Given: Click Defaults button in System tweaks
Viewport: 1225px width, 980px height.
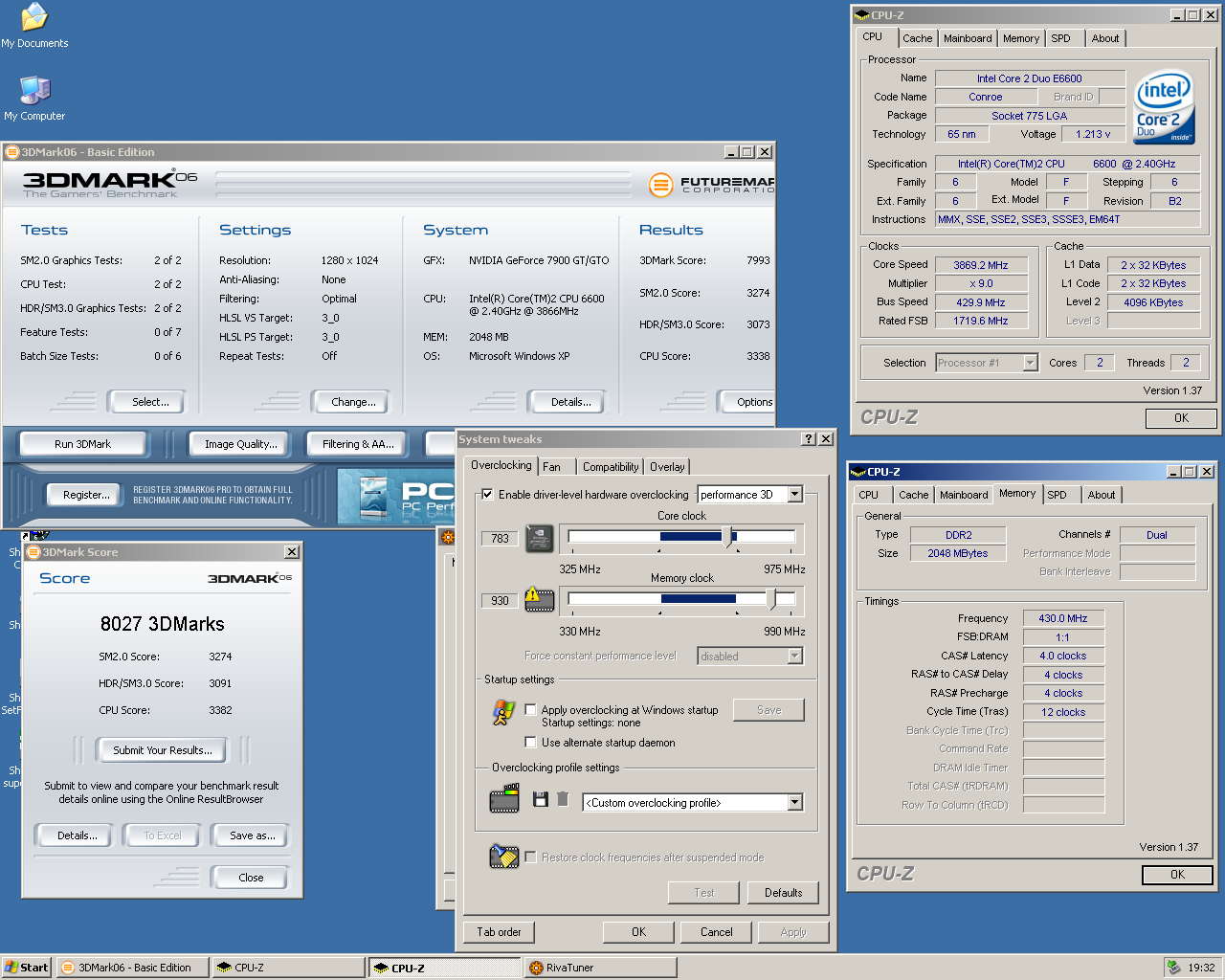Looking at the screenshot, I should click(783, 893).
